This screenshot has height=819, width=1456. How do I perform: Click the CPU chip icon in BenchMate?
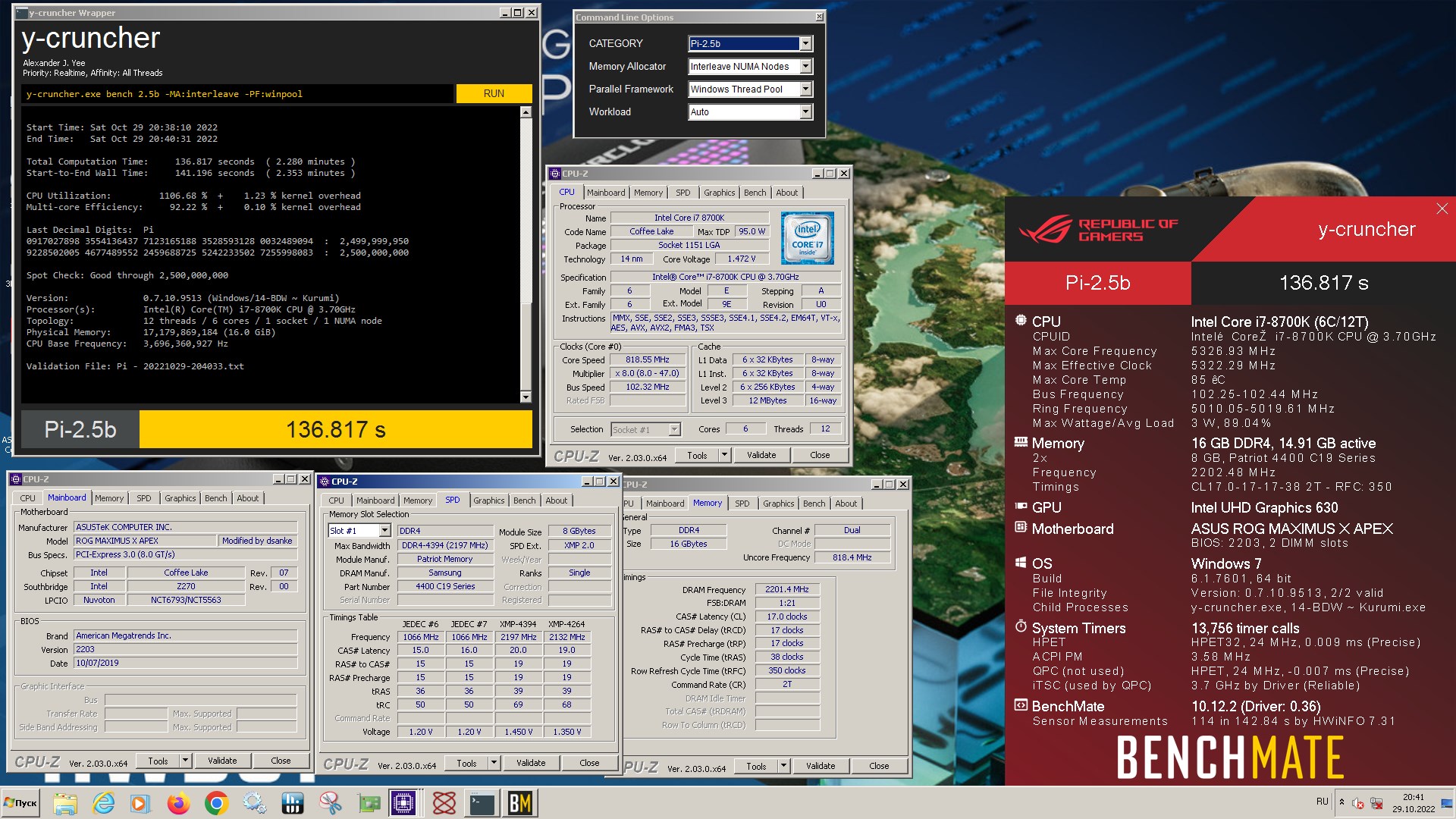(1021, 320)
